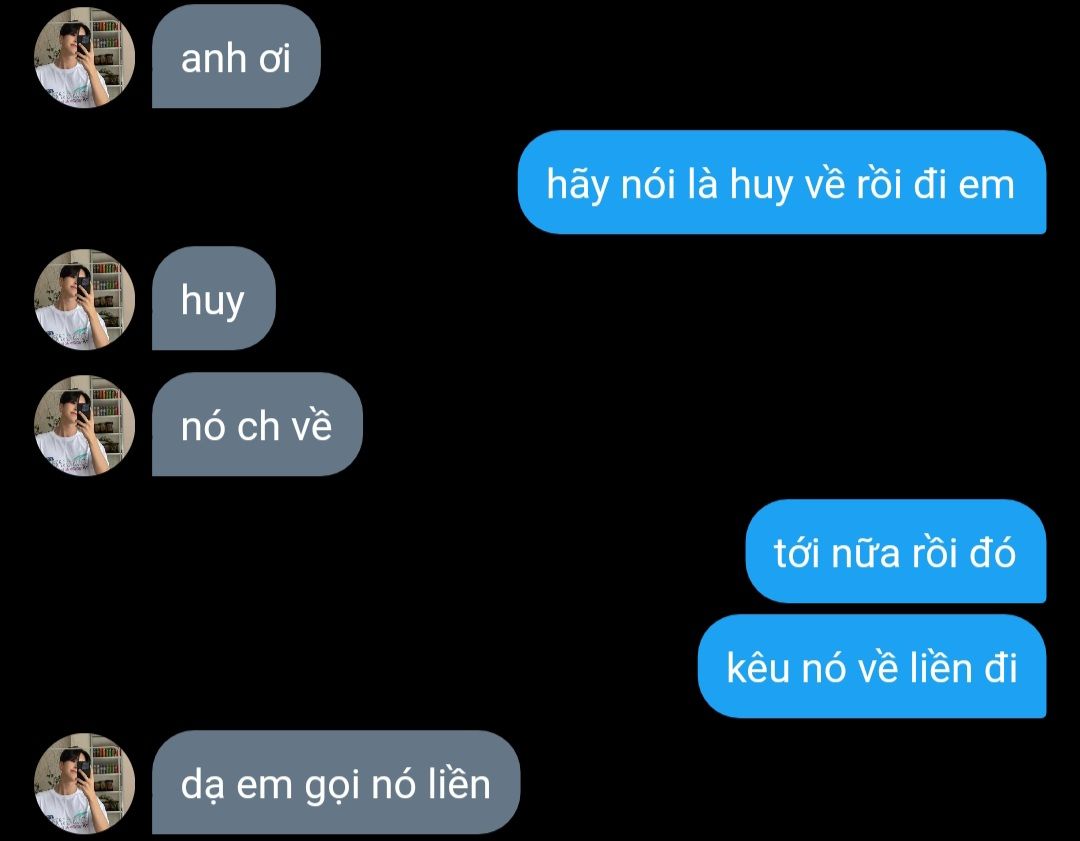
Task: Open avatar beside "nó ch về" message
Action: pyautogui.click(x=84, y=425)
